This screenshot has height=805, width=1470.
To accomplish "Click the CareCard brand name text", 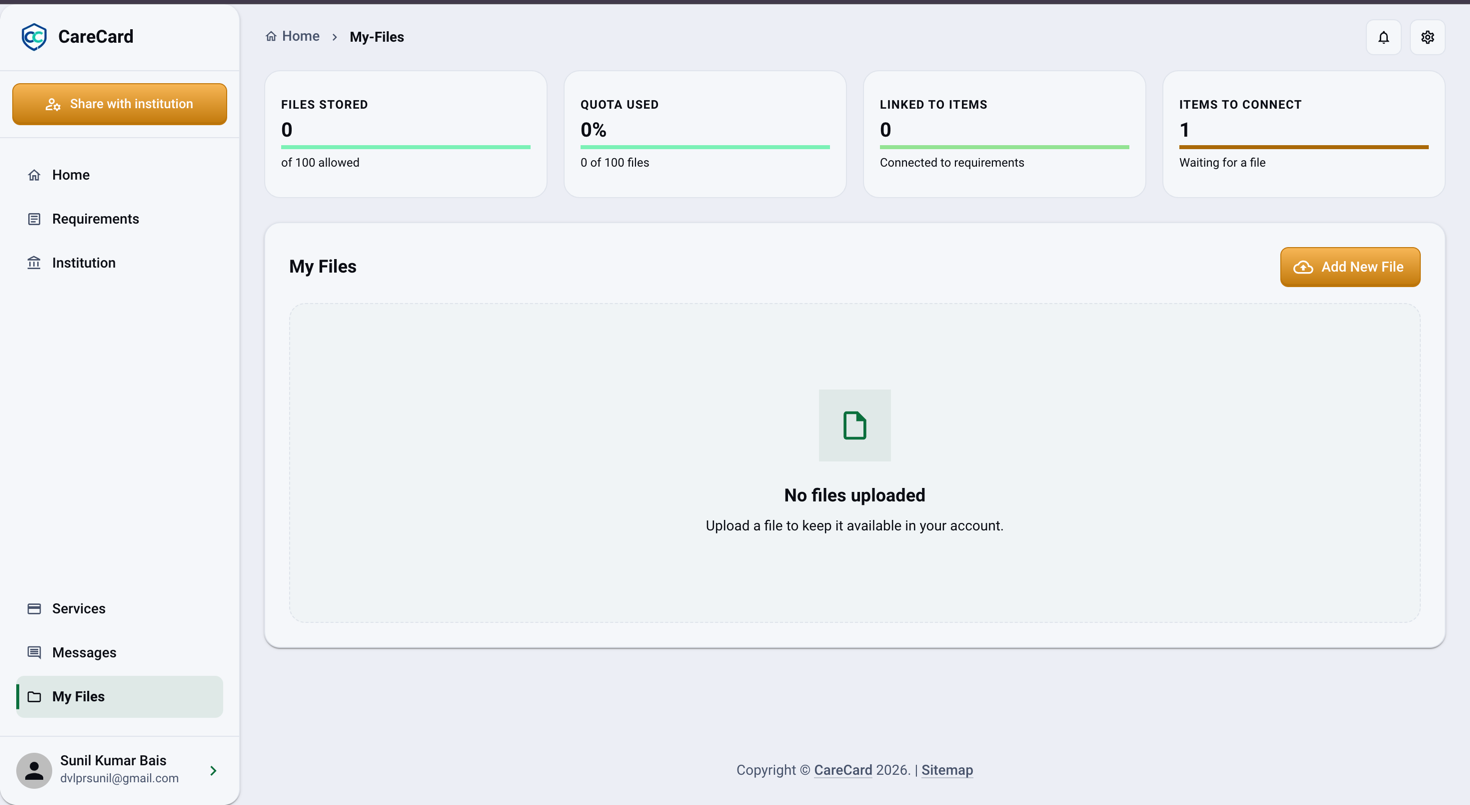I will click(x=96, y=37).
